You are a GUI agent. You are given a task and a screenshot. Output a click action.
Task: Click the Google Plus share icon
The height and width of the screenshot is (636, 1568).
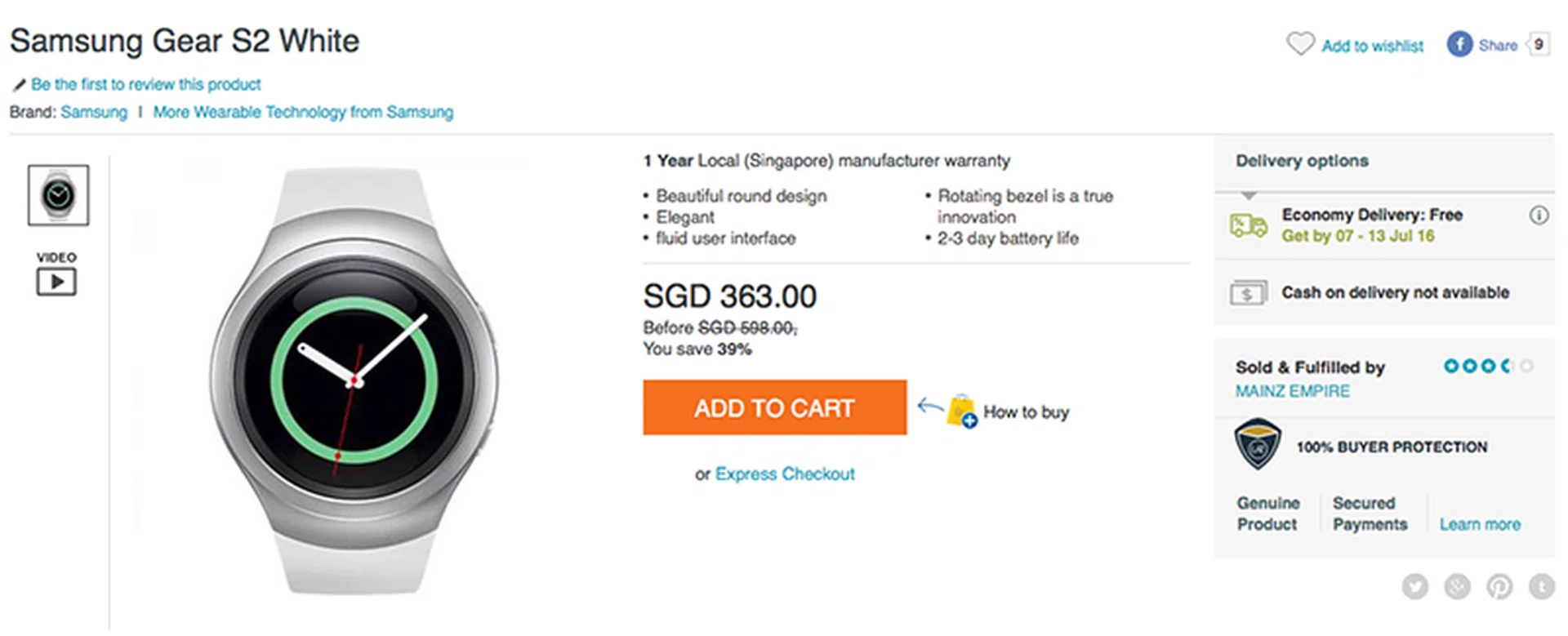1457,585
